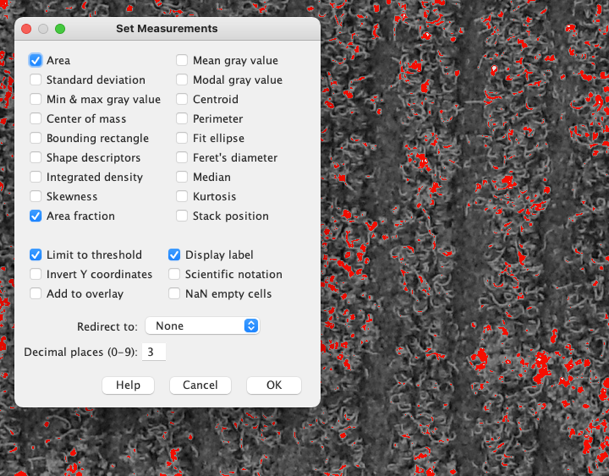Uncheck the Area checkbox
The width and height of the screenshot is (609, 476).
pyautogui.click(x=36, y=61)
